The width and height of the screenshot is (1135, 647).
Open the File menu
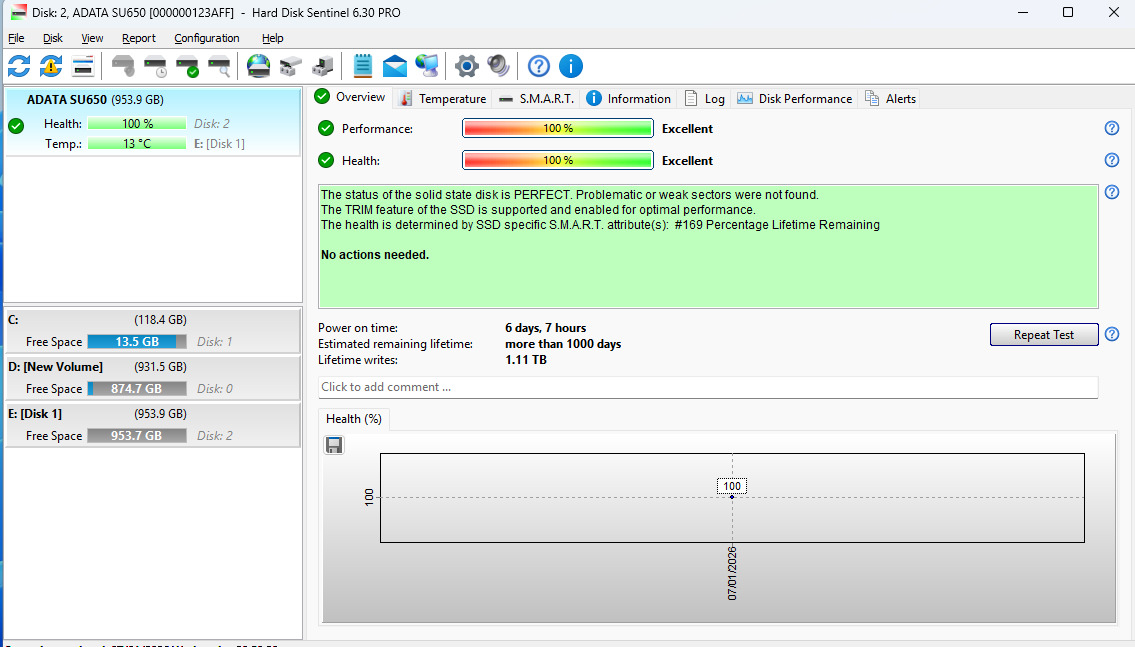(16, 38)
